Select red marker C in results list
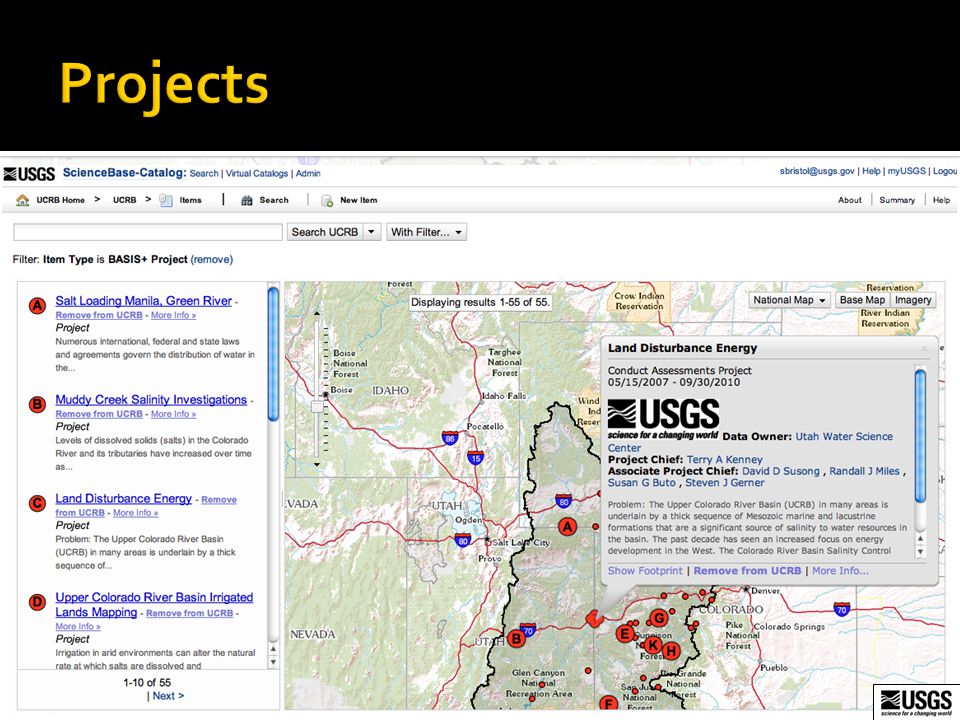This screenshot has width=960, height=720. [37, 503]
